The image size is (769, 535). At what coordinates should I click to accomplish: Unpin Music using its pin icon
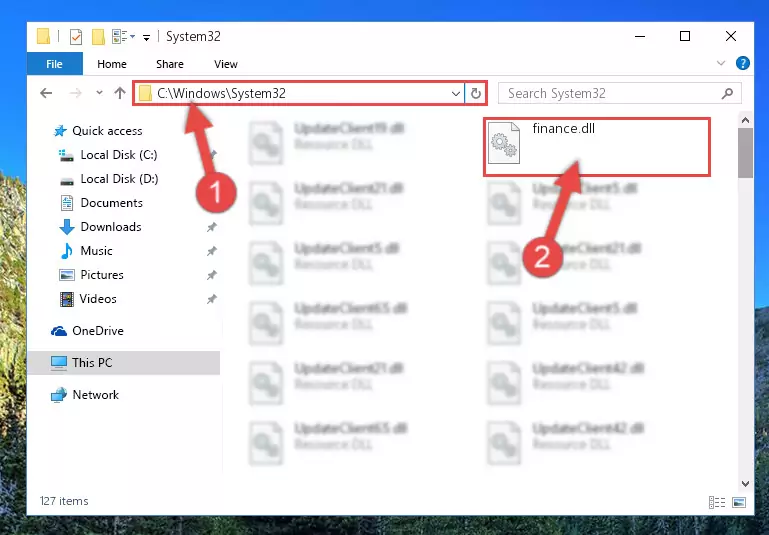[211, 251]
